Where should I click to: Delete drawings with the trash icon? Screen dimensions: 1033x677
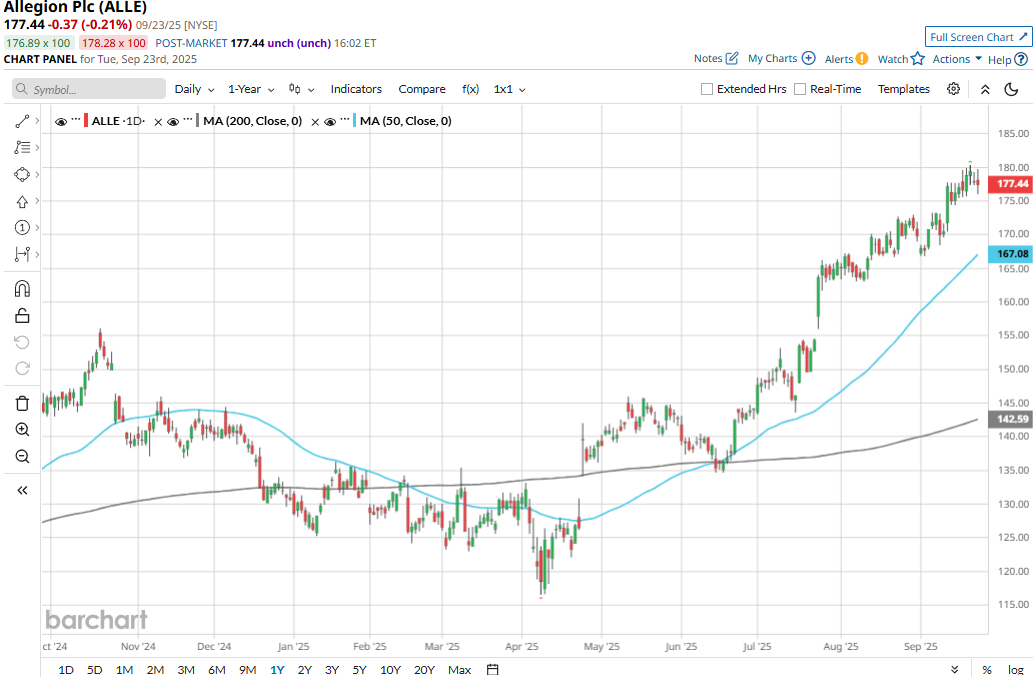[x=22, y=403]
